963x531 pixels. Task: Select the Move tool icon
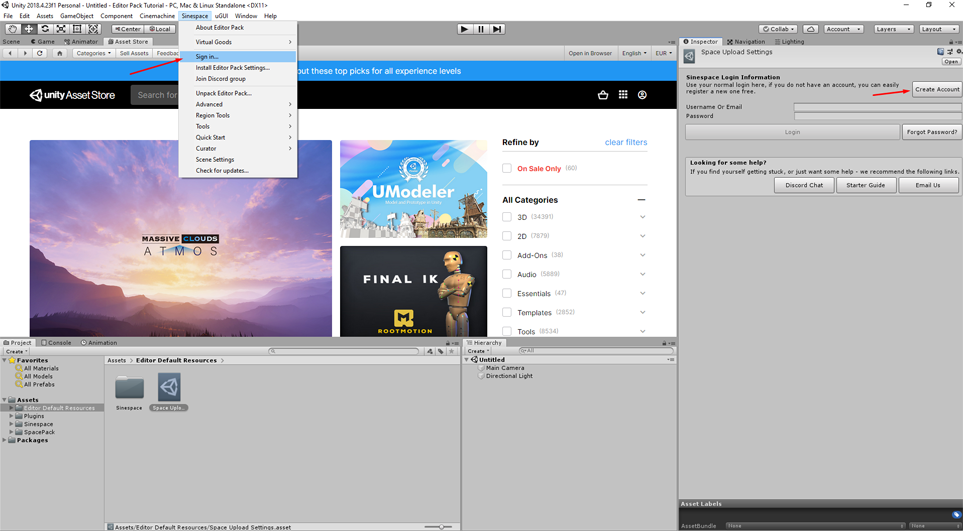tap(29, 29)
